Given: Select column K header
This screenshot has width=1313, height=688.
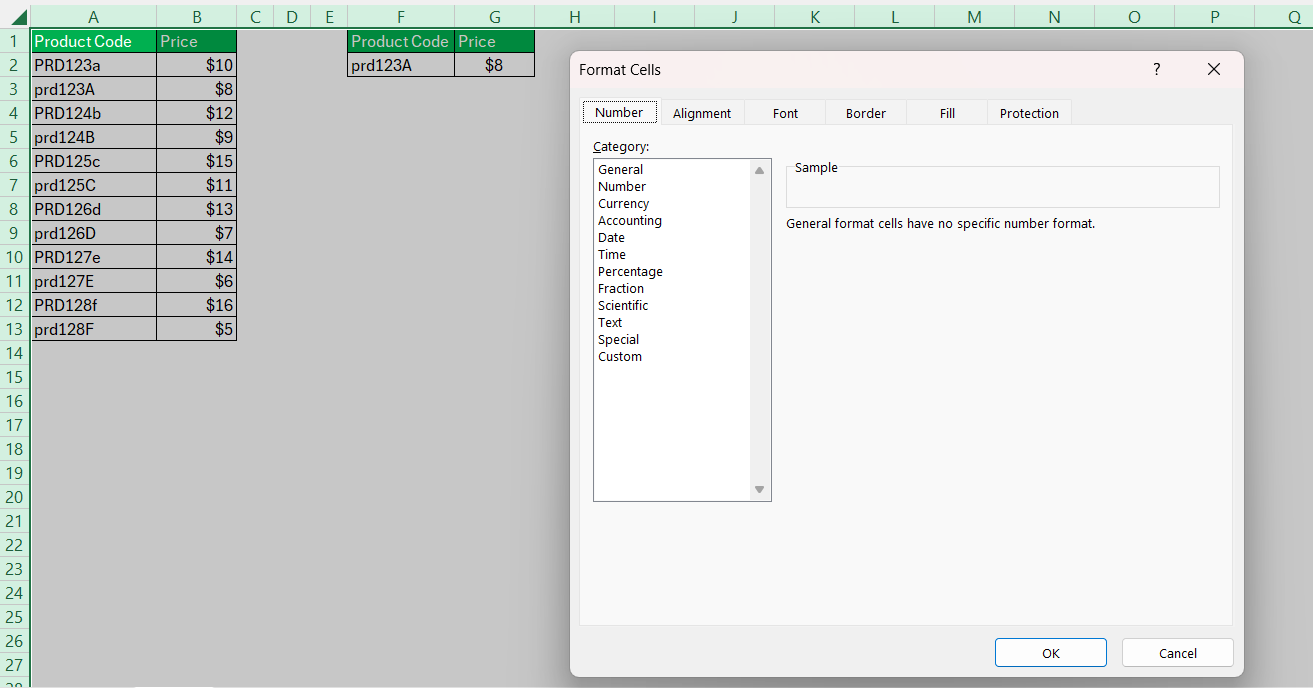Looking at the screenshot, I should pos(814,17).
